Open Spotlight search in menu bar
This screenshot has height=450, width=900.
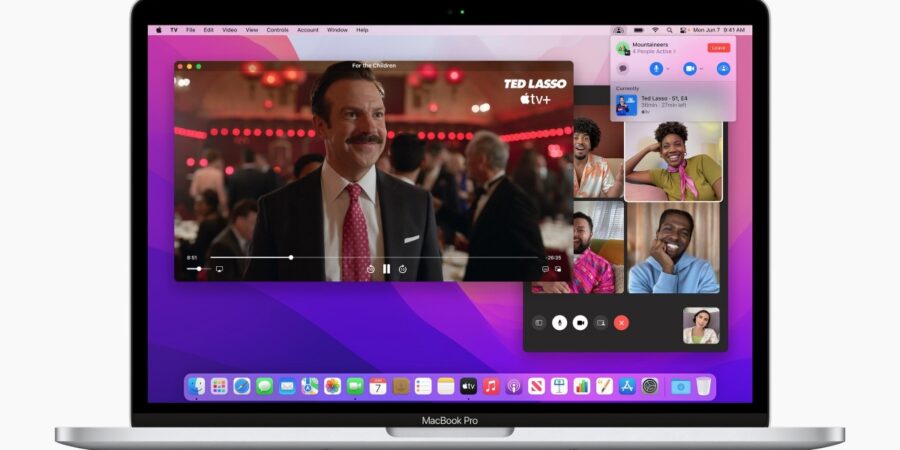click(669, 30)
